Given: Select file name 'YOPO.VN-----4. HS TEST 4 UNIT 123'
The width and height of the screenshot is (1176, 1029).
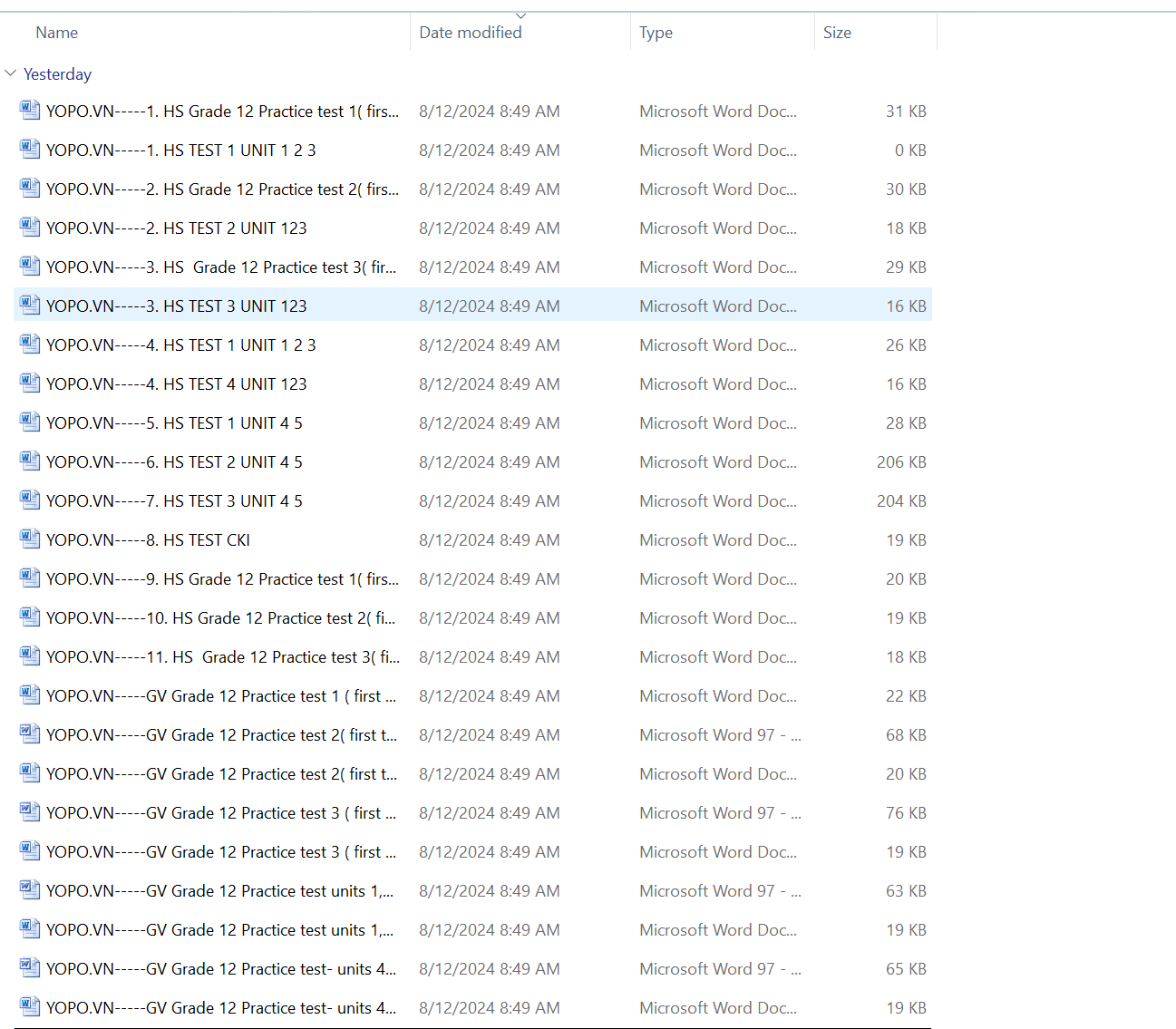Looking at the screenshot, I should [x=177, y=384].
